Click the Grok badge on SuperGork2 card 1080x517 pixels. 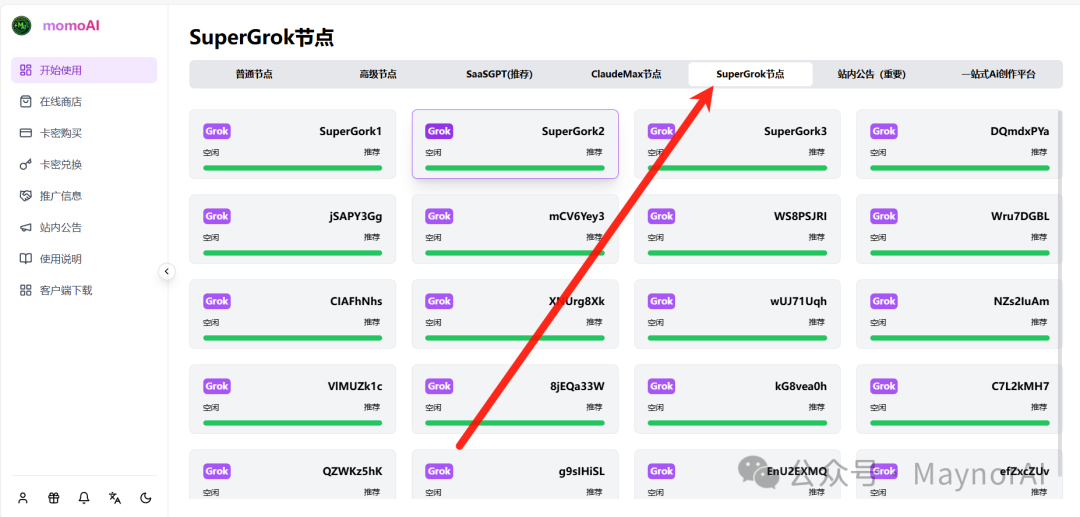(439, 131)
